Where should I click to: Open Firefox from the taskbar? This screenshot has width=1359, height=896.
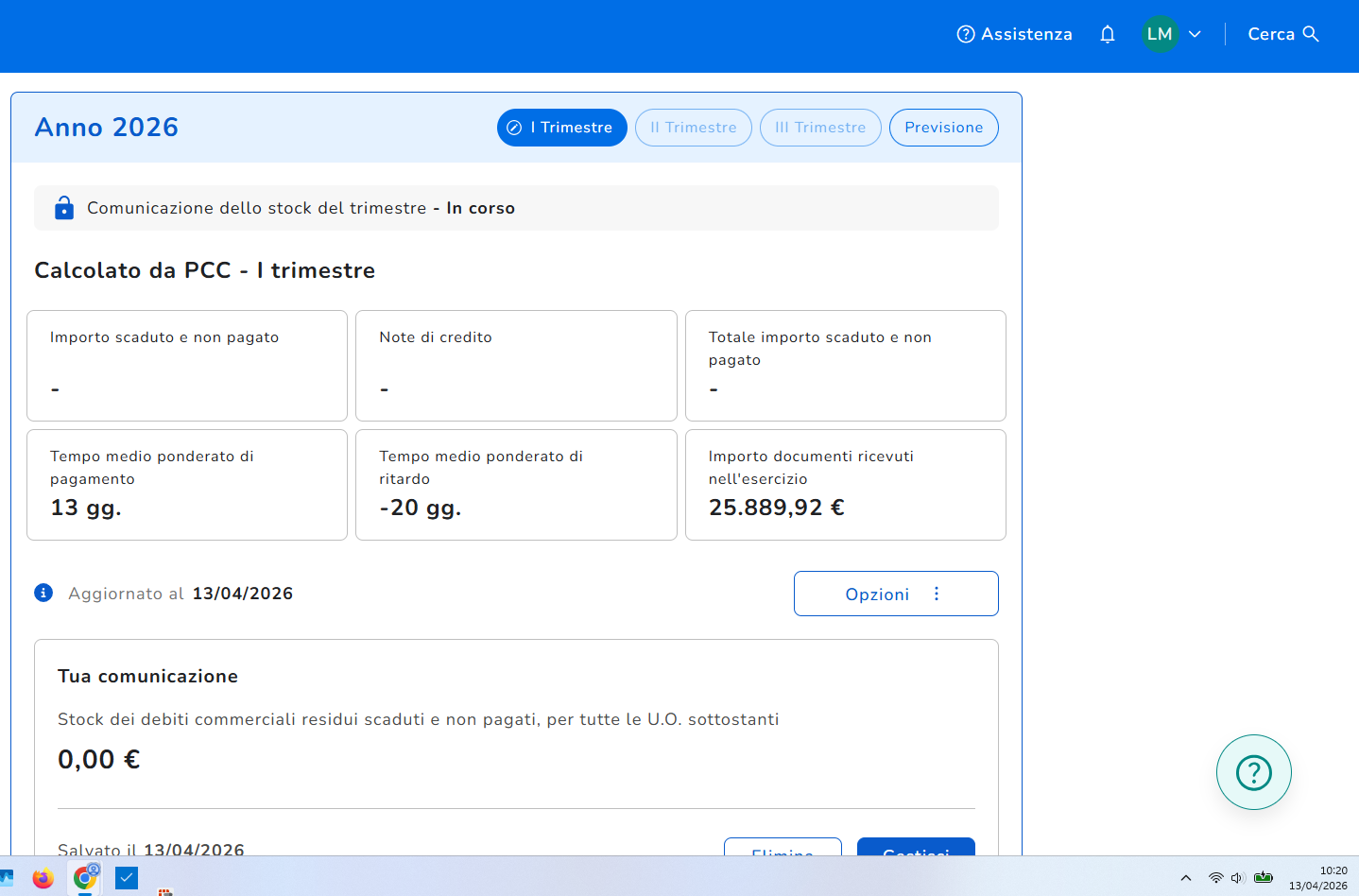tap(43, 878)
